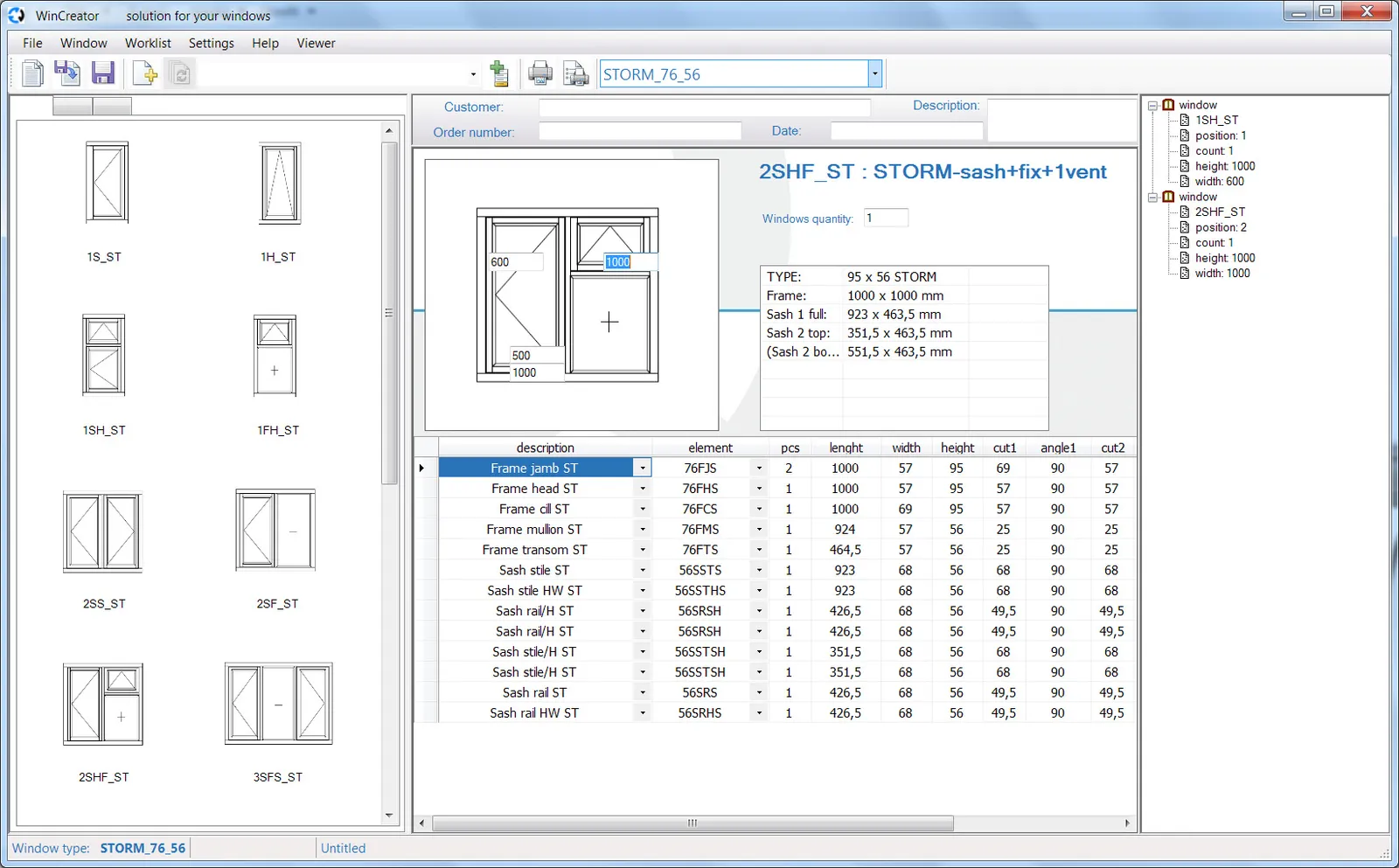Open the 76FHS element dropdown
The height and width of the screenshot is (868, 1399).
point(758,489)
